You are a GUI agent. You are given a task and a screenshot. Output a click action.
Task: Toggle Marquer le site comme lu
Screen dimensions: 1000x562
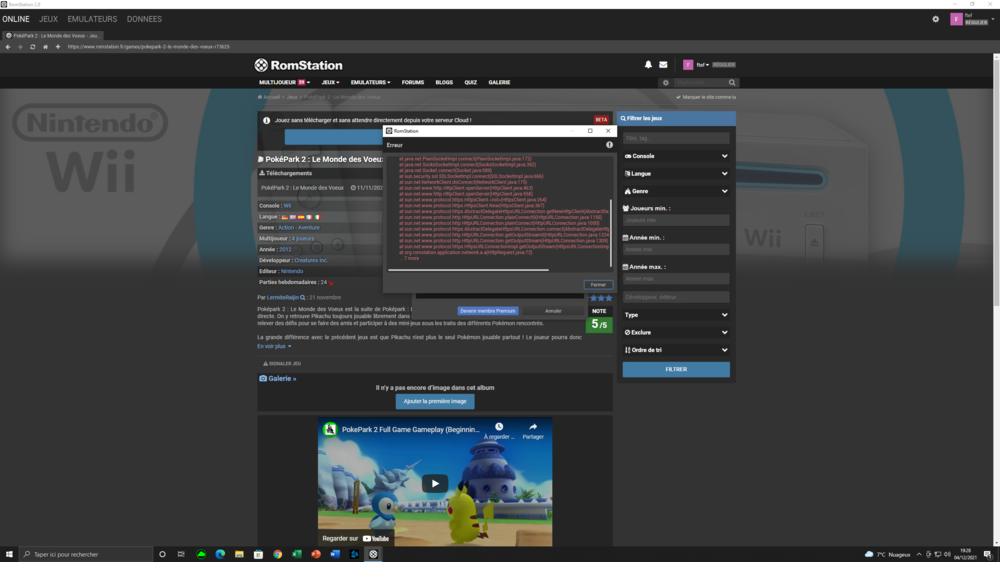coord(705,97)
